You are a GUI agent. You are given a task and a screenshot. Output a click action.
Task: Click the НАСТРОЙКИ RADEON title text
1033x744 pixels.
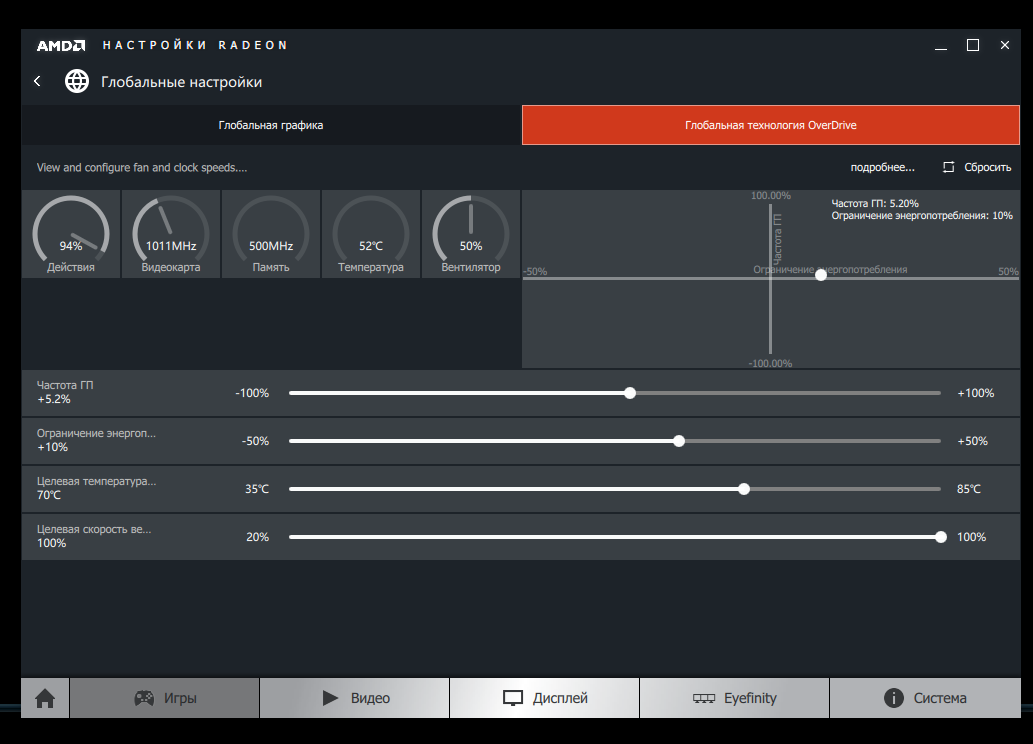coord(195,45)
